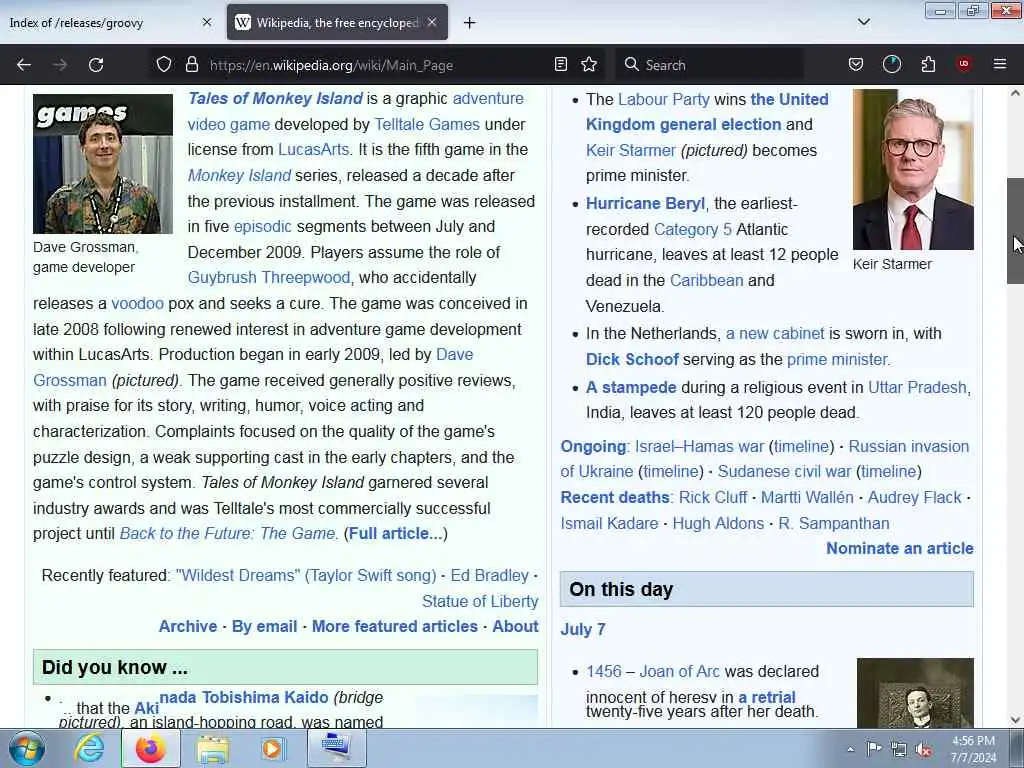Open the Firefox hamburger application menu
The image size is (1024, 768).
[1000, 64]
